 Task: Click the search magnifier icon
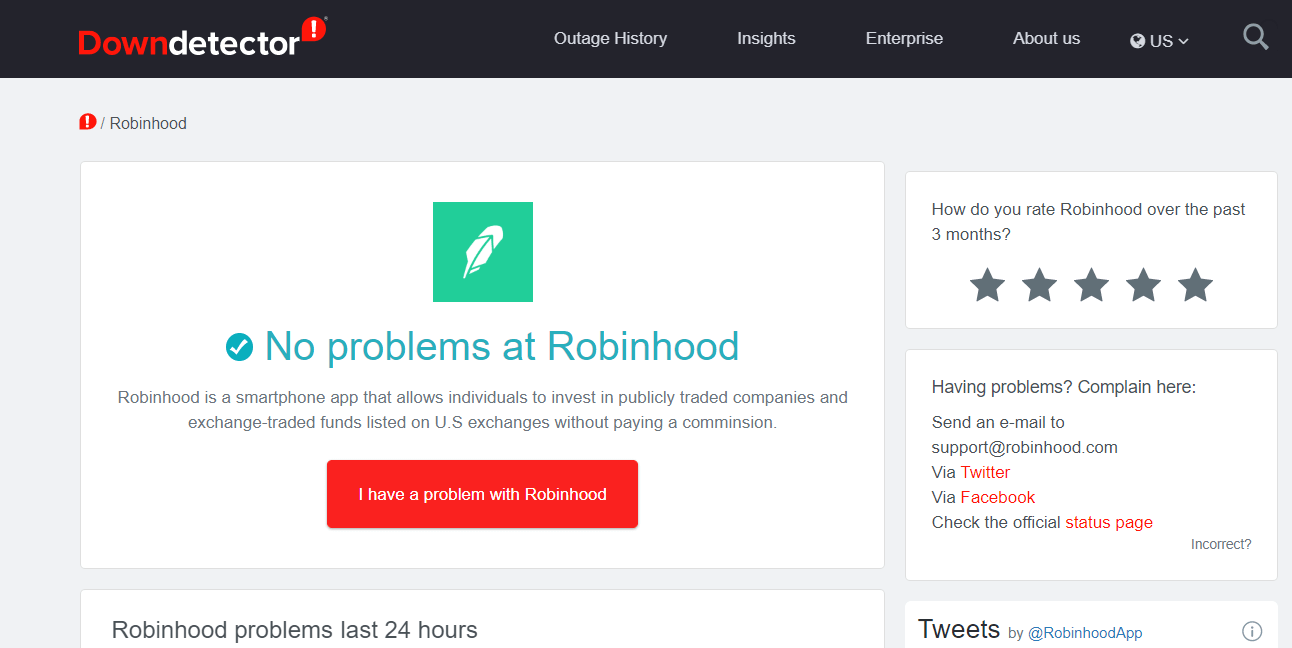tap(1256, 38)
